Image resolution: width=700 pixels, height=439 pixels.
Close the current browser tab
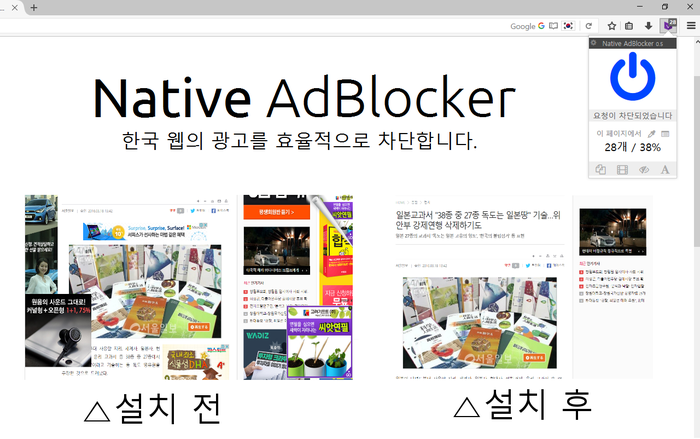click(x=15, y=8)
